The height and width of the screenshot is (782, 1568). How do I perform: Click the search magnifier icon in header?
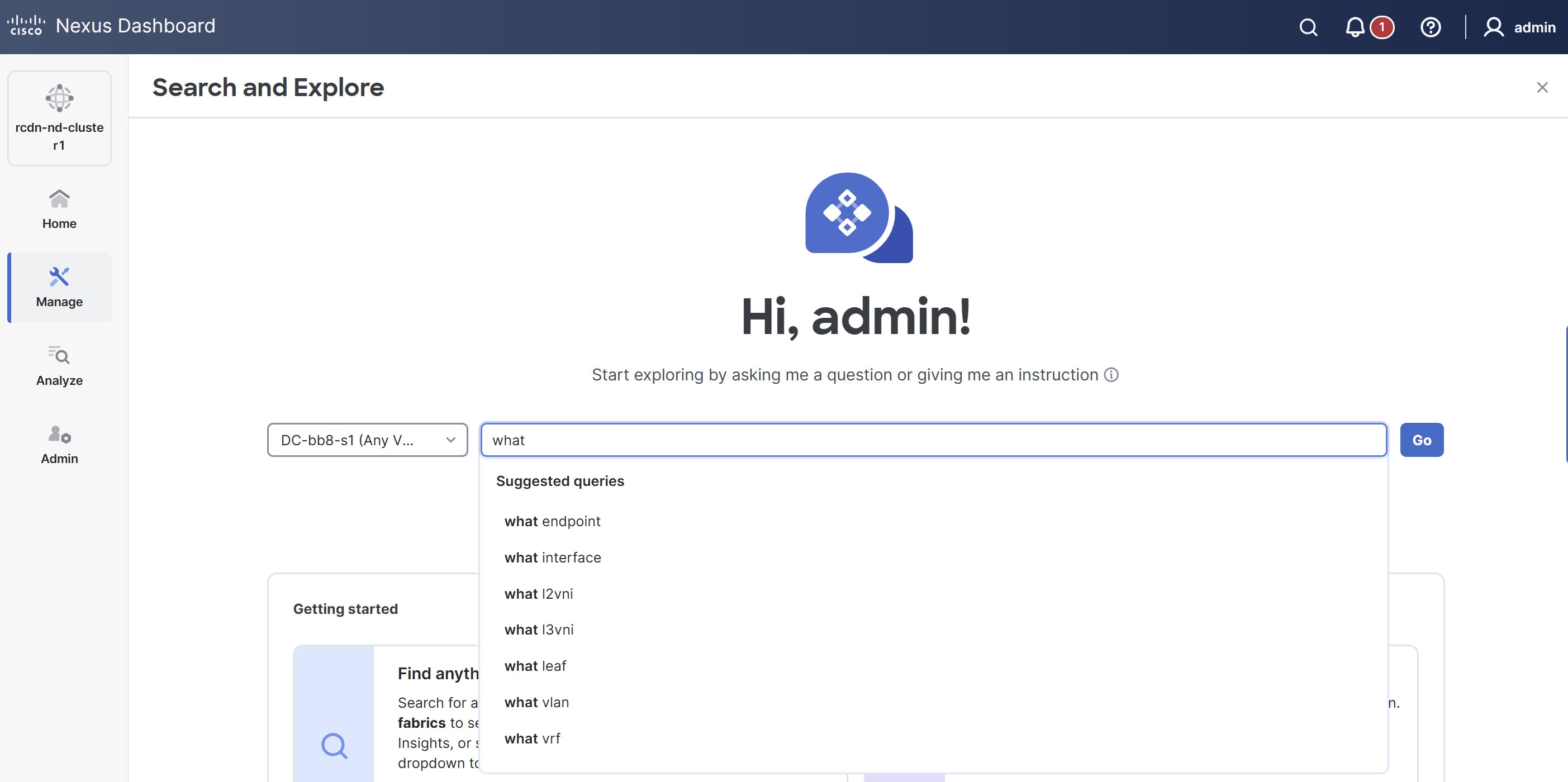tap(1308, 27)
